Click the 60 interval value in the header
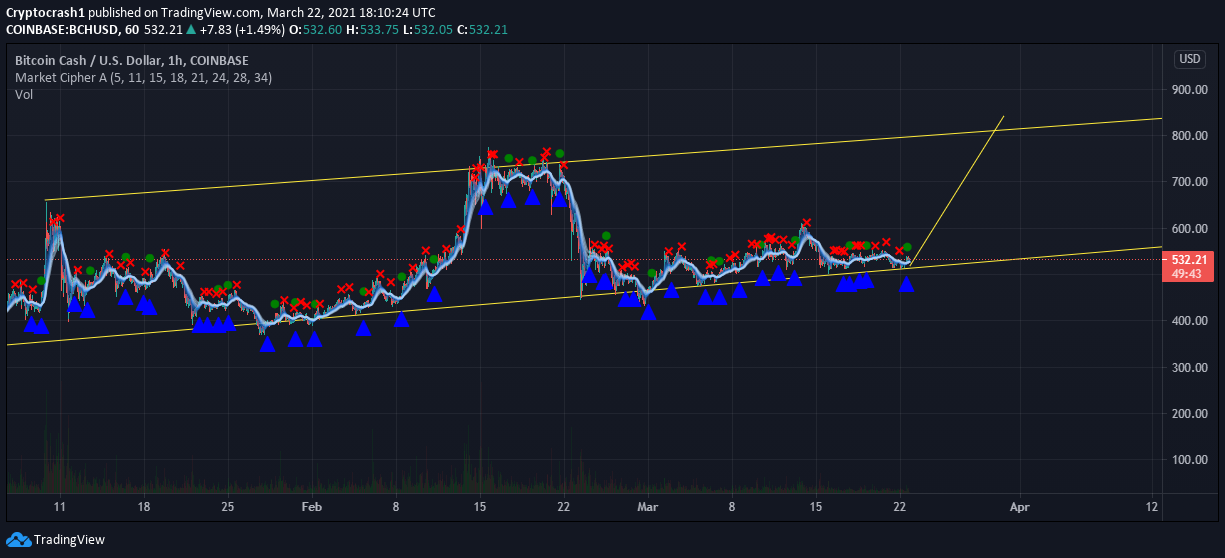Screen dimensions: 1225x558 pyautogui.click(x=132, y=30)
